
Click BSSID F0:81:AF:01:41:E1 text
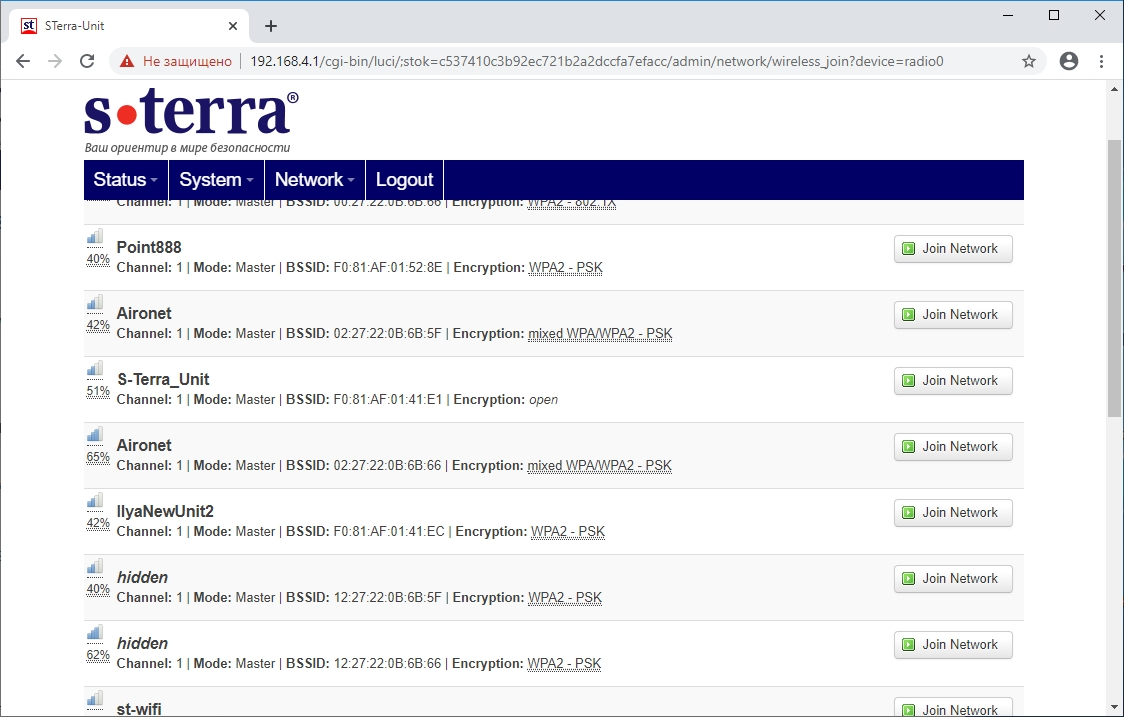pos(388,399)
